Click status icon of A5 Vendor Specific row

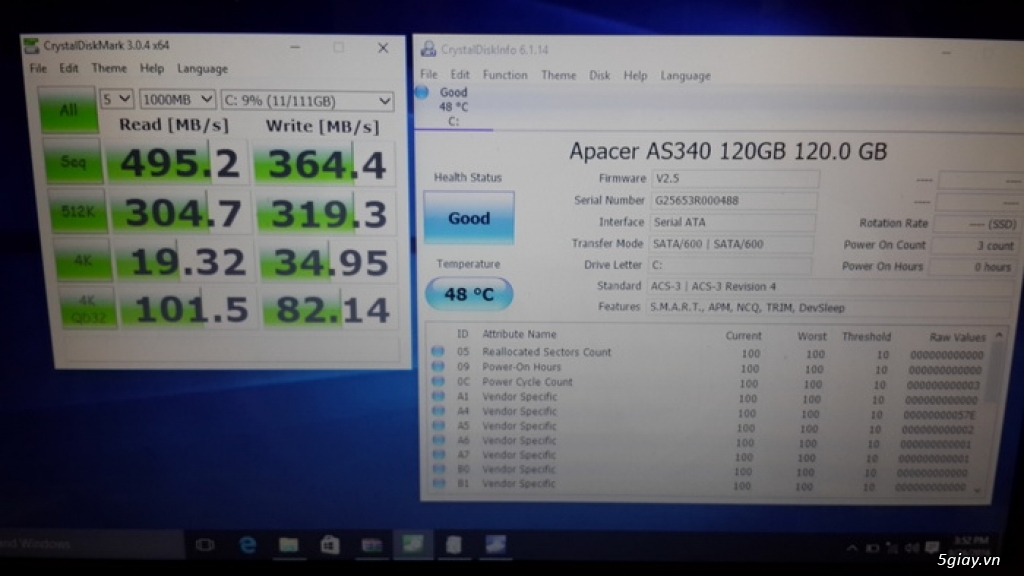[439, 425]
